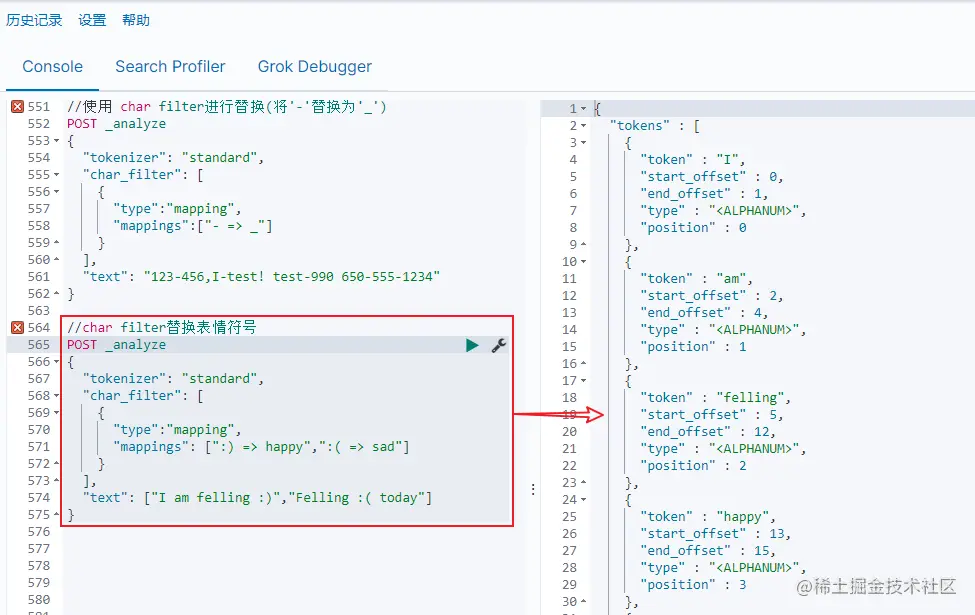Click "token" : "I" in response
The width and height of the screenshot is (975, 615).
coord(693,160)
